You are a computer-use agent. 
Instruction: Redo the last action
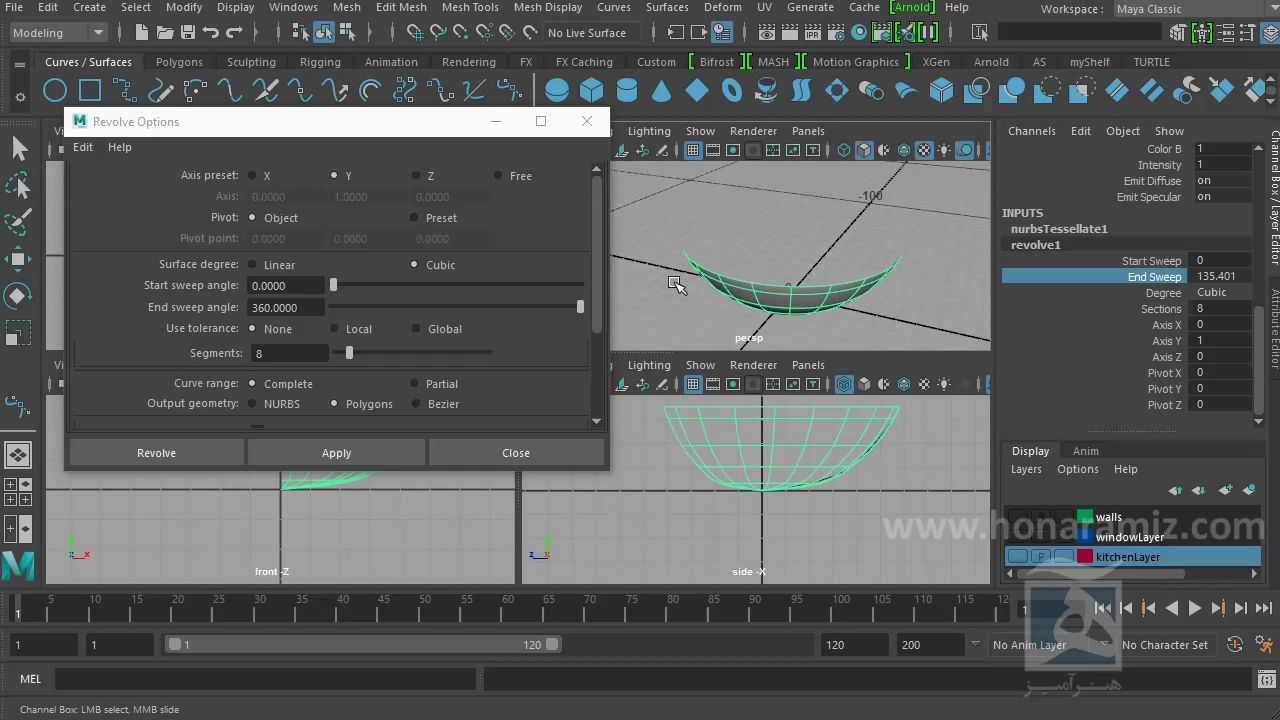click(235, 33)
